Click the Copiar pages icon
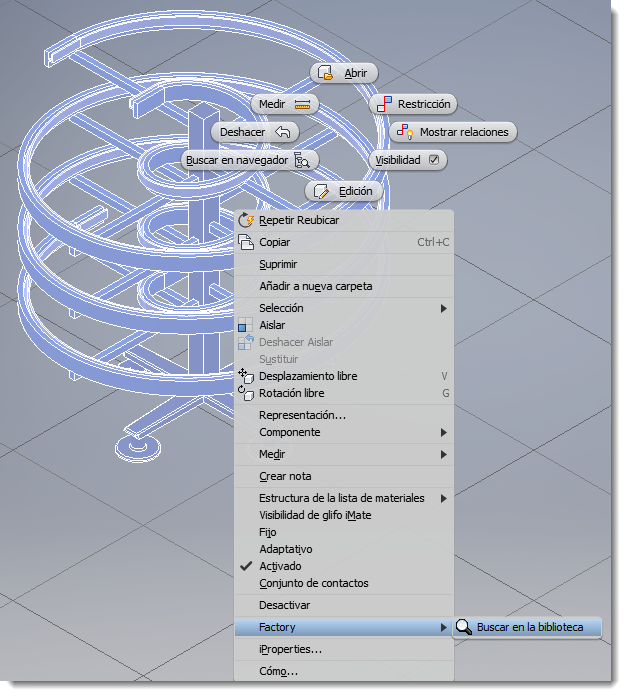Viewport: 626px width, 696px height. [246, 242]
